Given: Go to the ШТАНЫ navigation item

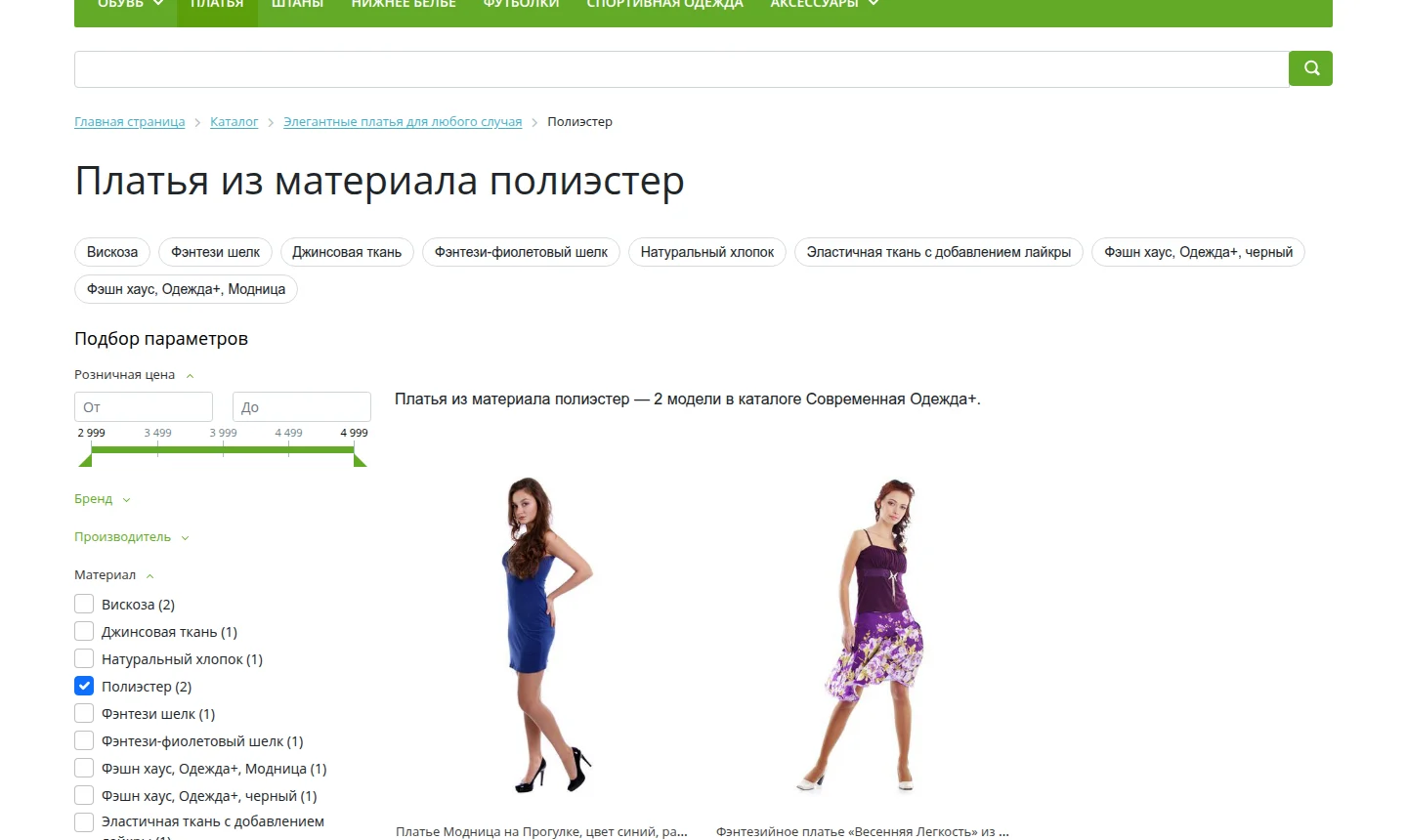Looking at the screenshot, I should point(297,6).
